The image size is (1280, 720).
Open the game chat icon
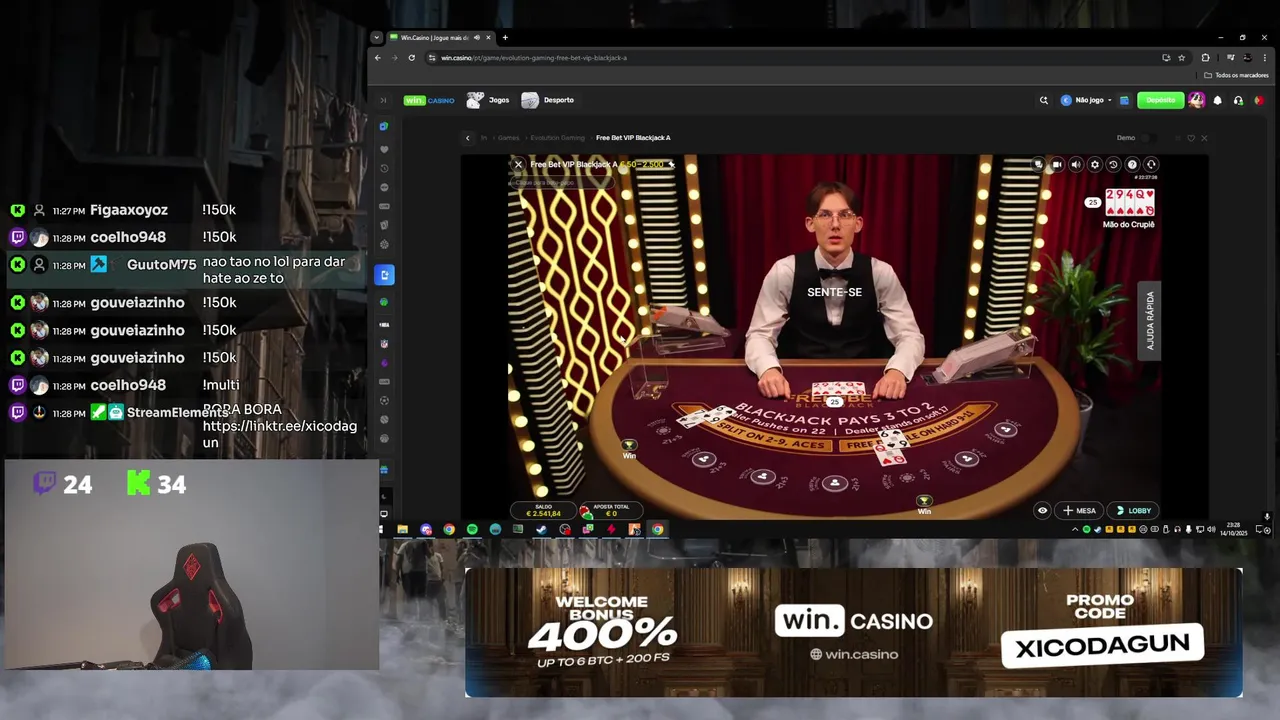click(x=1038, y=165)
